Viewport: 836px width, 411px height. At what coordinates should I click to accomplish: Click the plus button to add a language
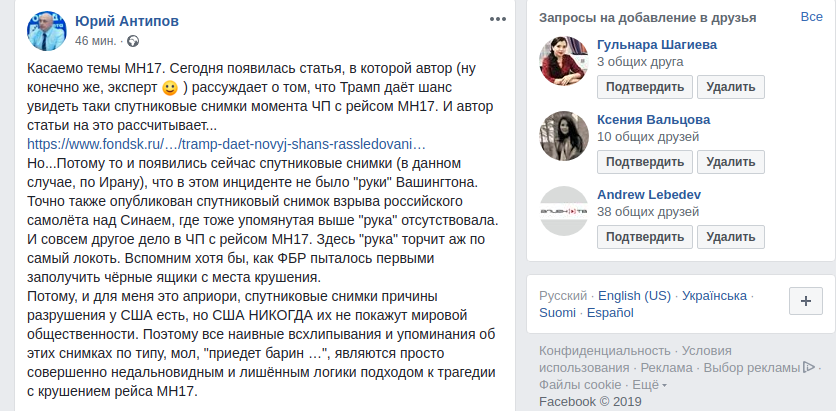click(805, 302)
